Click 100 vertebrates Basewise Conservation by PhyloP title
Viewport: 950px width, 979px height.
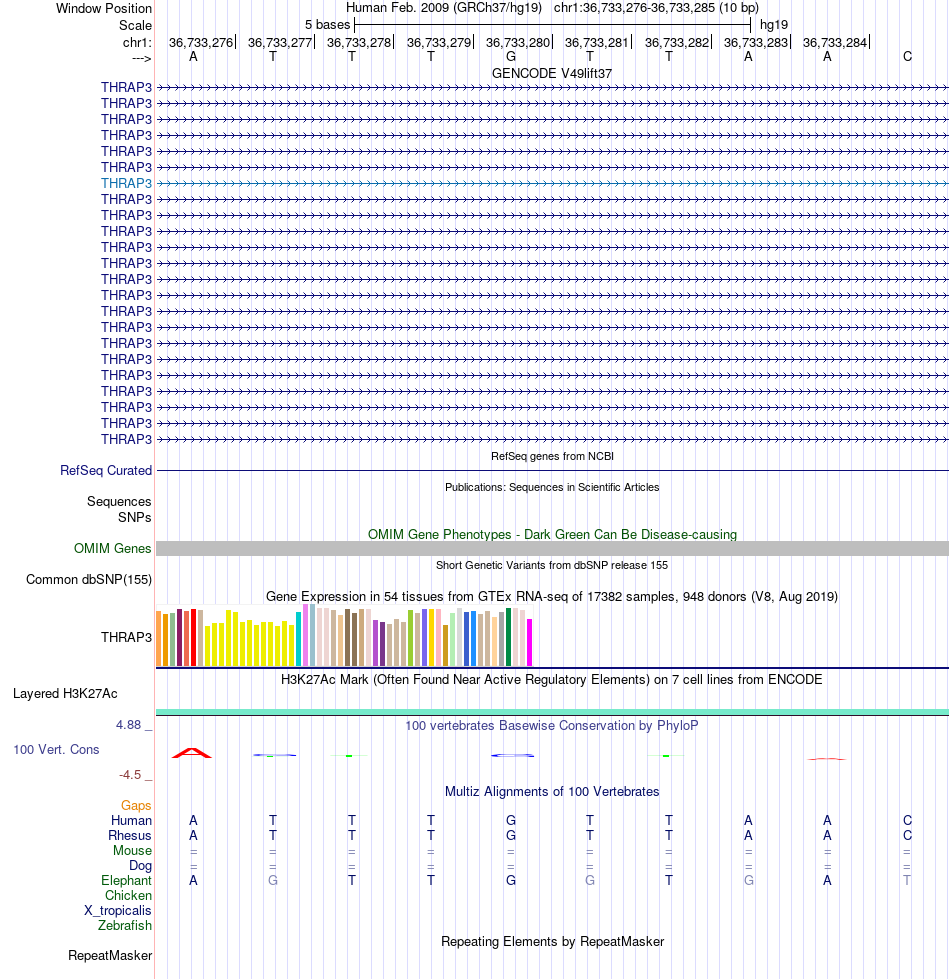(x=552, y=726)
